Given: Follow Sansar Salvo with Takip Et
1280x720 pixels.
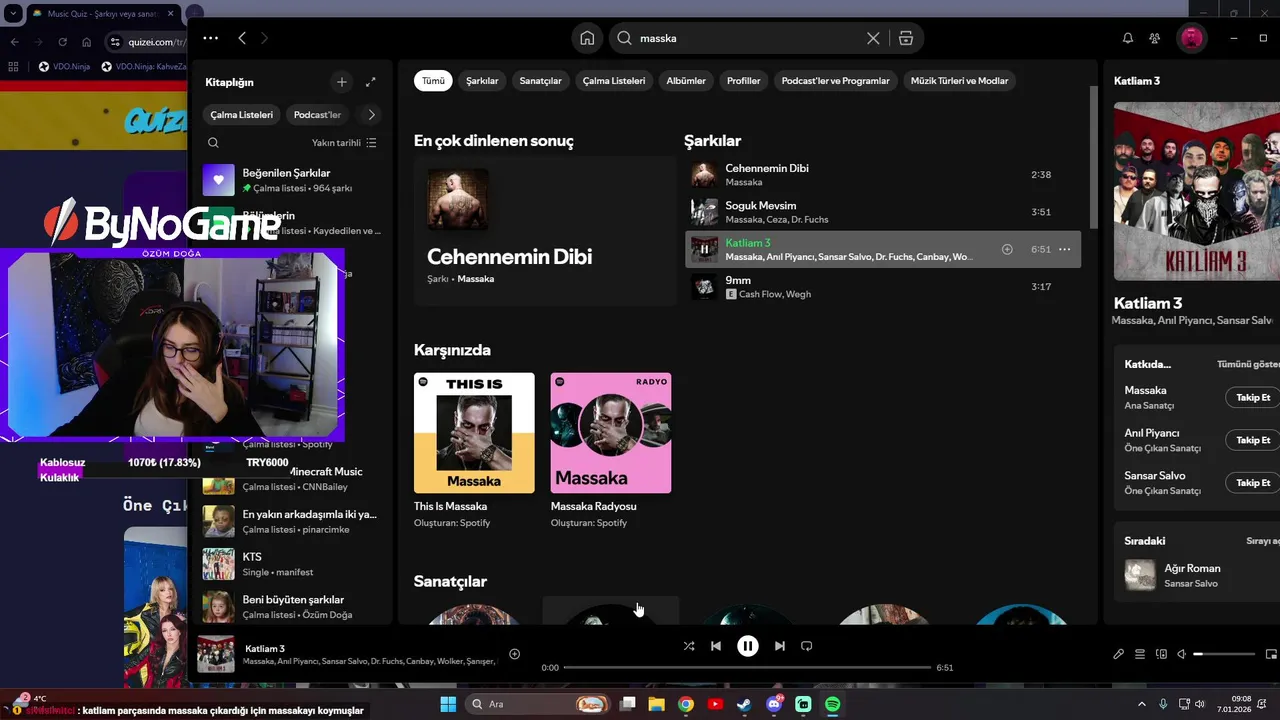Looking at the screenshot, I should 1252,482.
